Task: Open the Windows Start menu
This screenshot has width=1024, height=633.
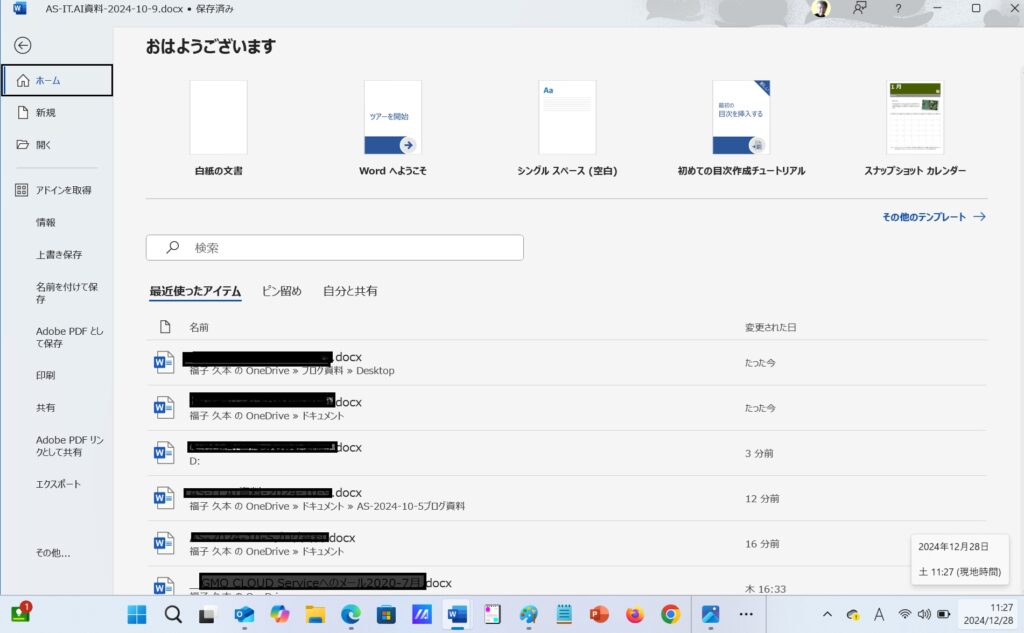Action: tap(137, 615)
